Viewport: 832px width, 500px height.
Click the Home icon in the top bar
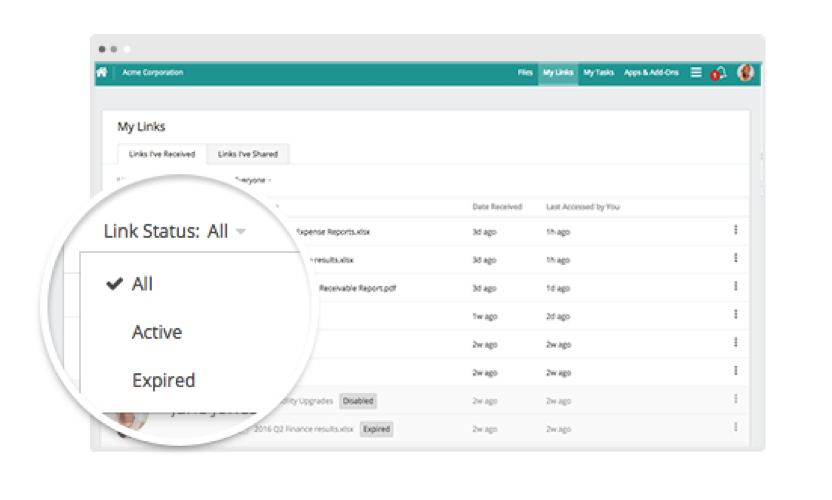[101, 73]
